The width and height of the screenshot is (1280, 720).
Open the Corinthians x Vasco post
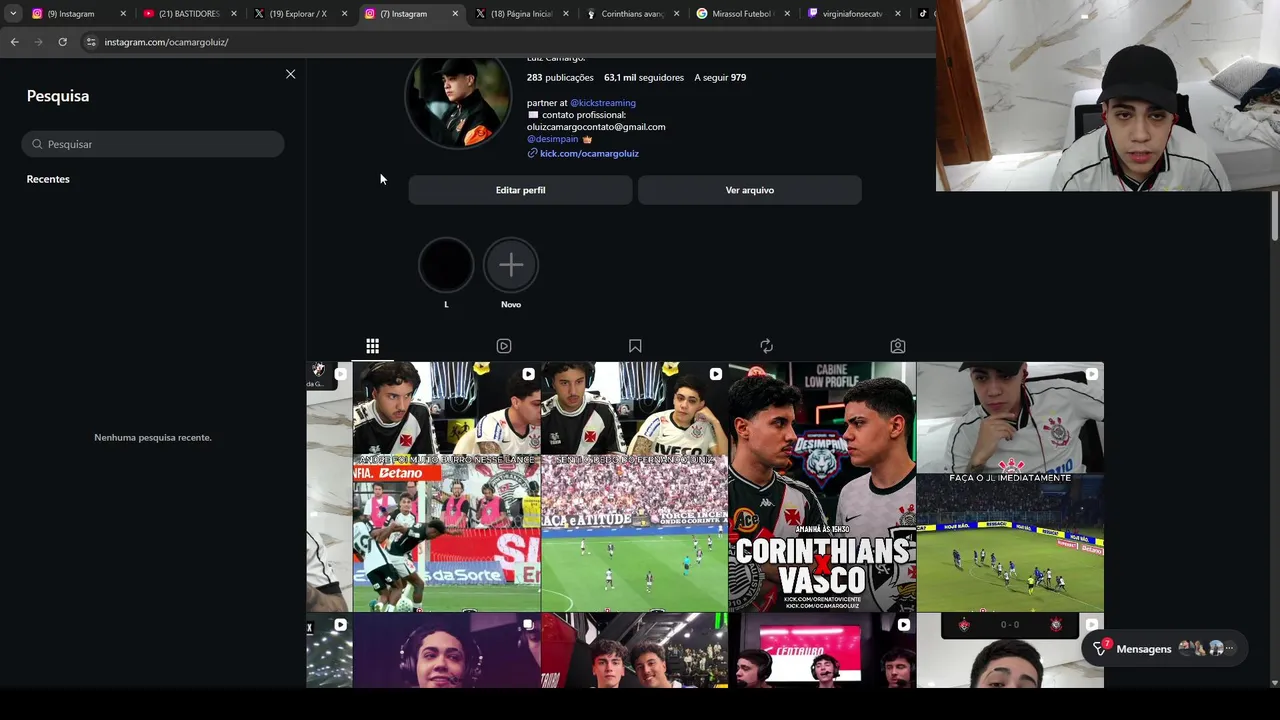coord(822,487)
